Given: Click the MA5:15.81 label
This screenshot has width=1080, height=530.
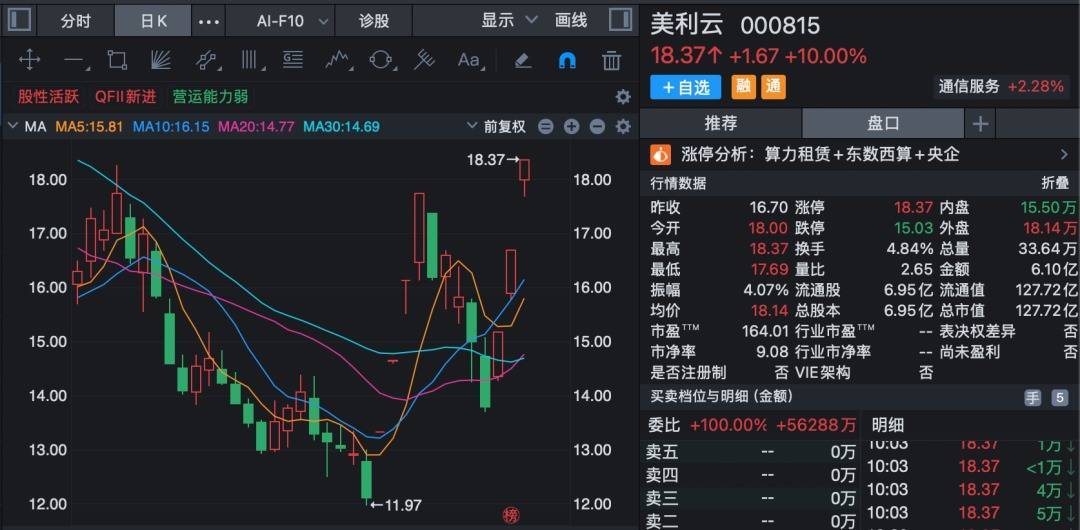Looking at the screenshot, I should 90,127.
